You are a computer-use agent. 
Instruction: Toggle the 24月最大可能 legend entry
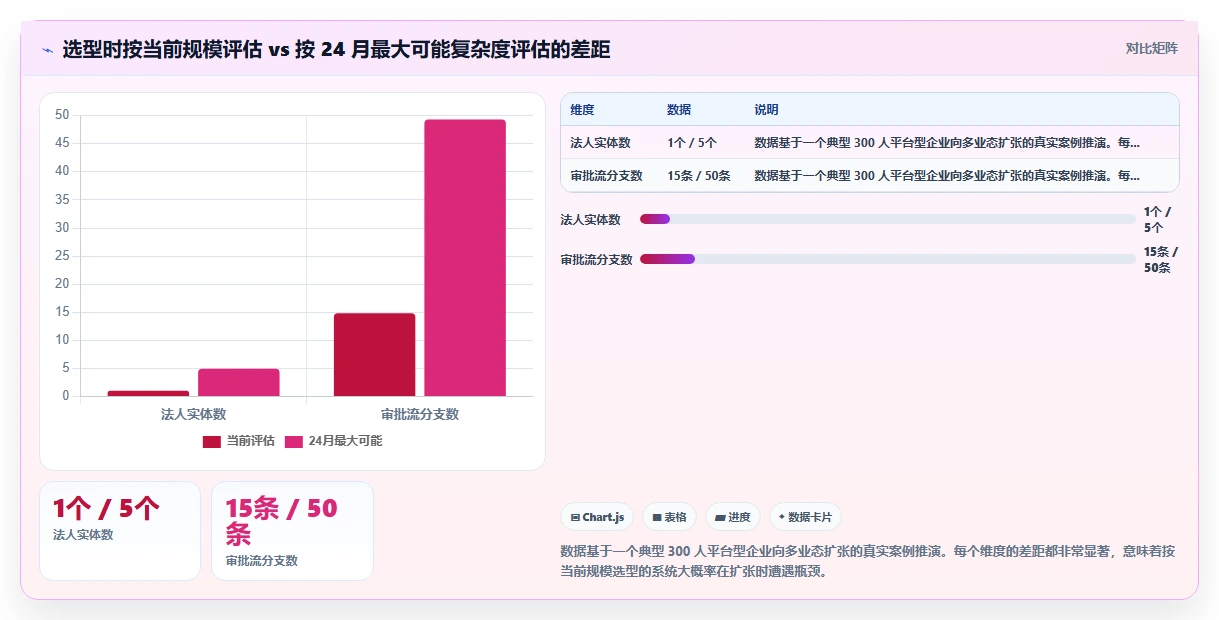pyautogui.click(x=333, y=441)
